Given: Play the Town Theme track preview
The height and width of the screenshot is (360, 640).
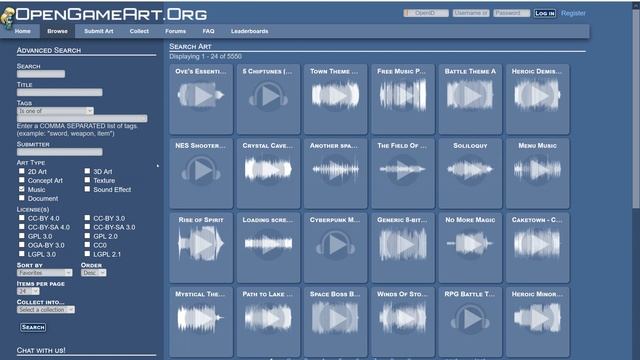Looking at the screenshot, I should (x=336, y=96).
